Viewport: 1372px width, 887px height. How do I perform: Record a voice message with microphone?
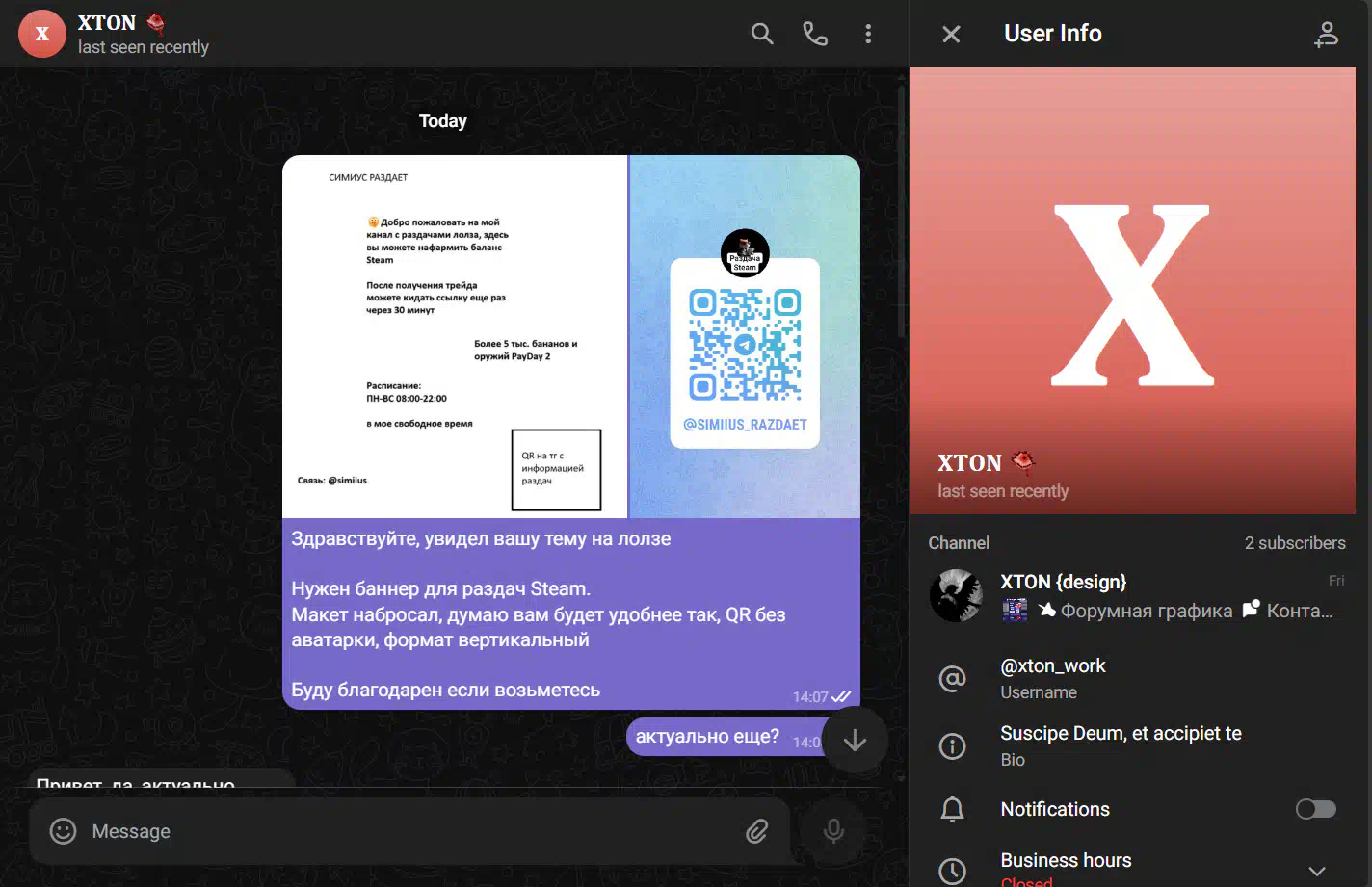tap(834, 831)
